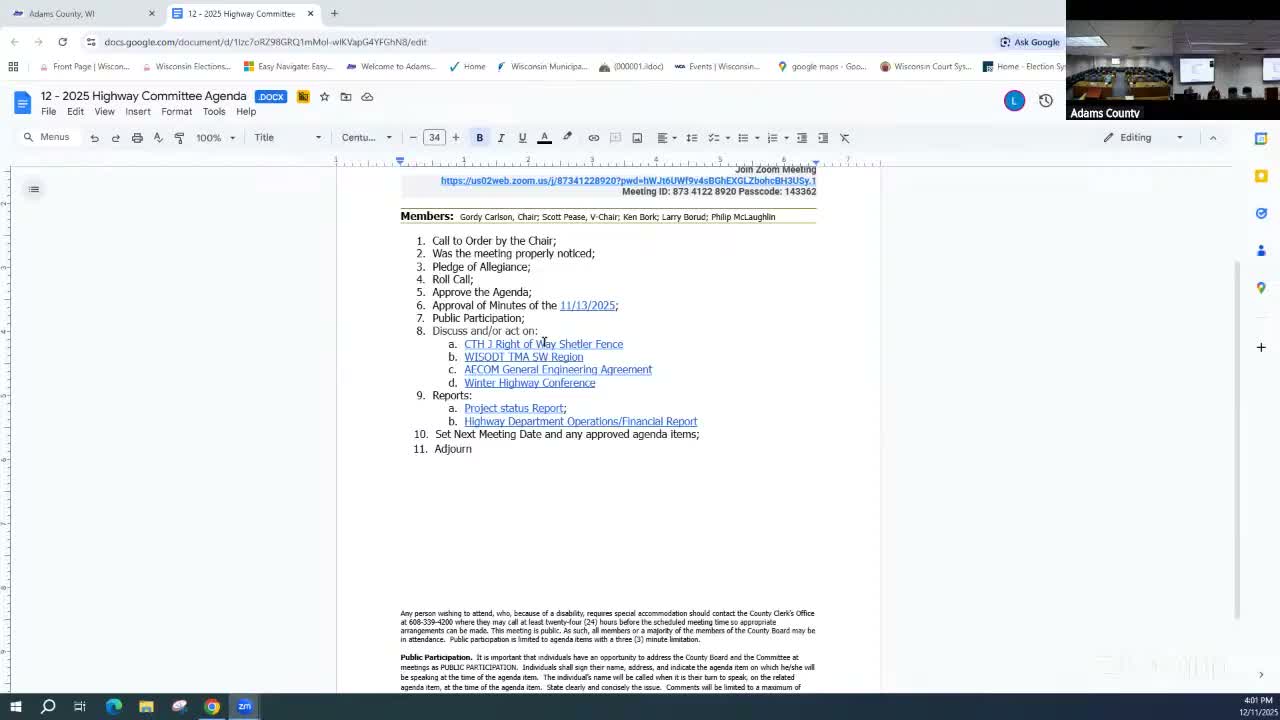Click the insert image icon
1280x720 pixels.
click(x=637, y=138)
